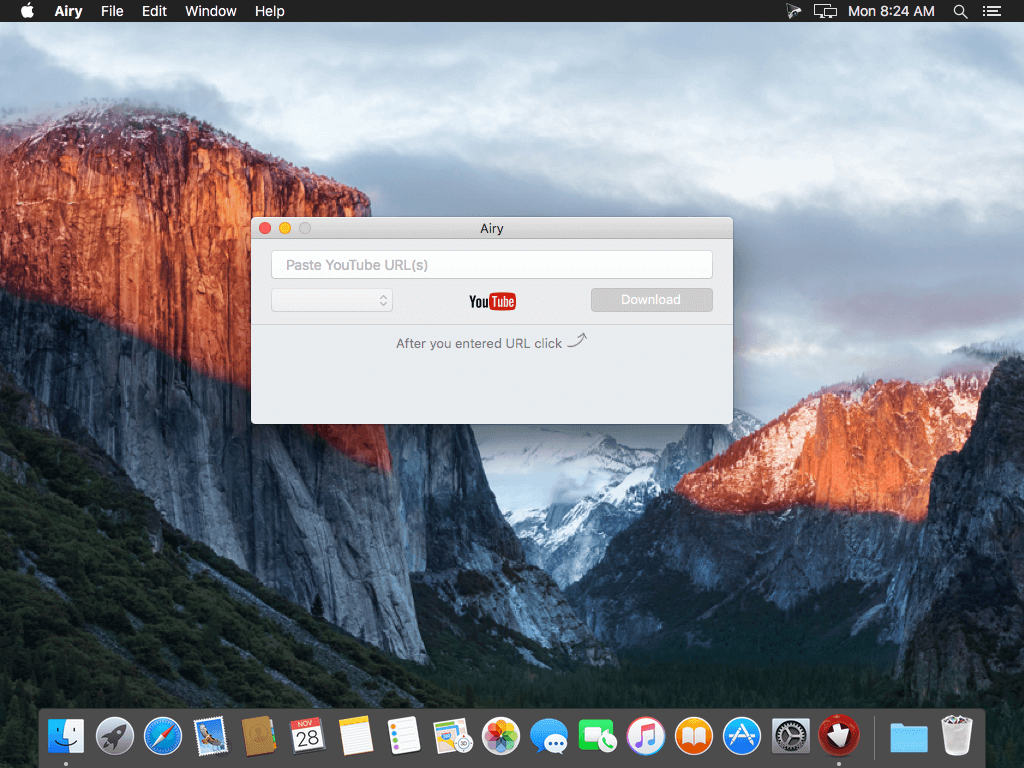Open the Airy application menu
Image resolution: width=1024 pixels, height=768 pixels.
[68, 11]
